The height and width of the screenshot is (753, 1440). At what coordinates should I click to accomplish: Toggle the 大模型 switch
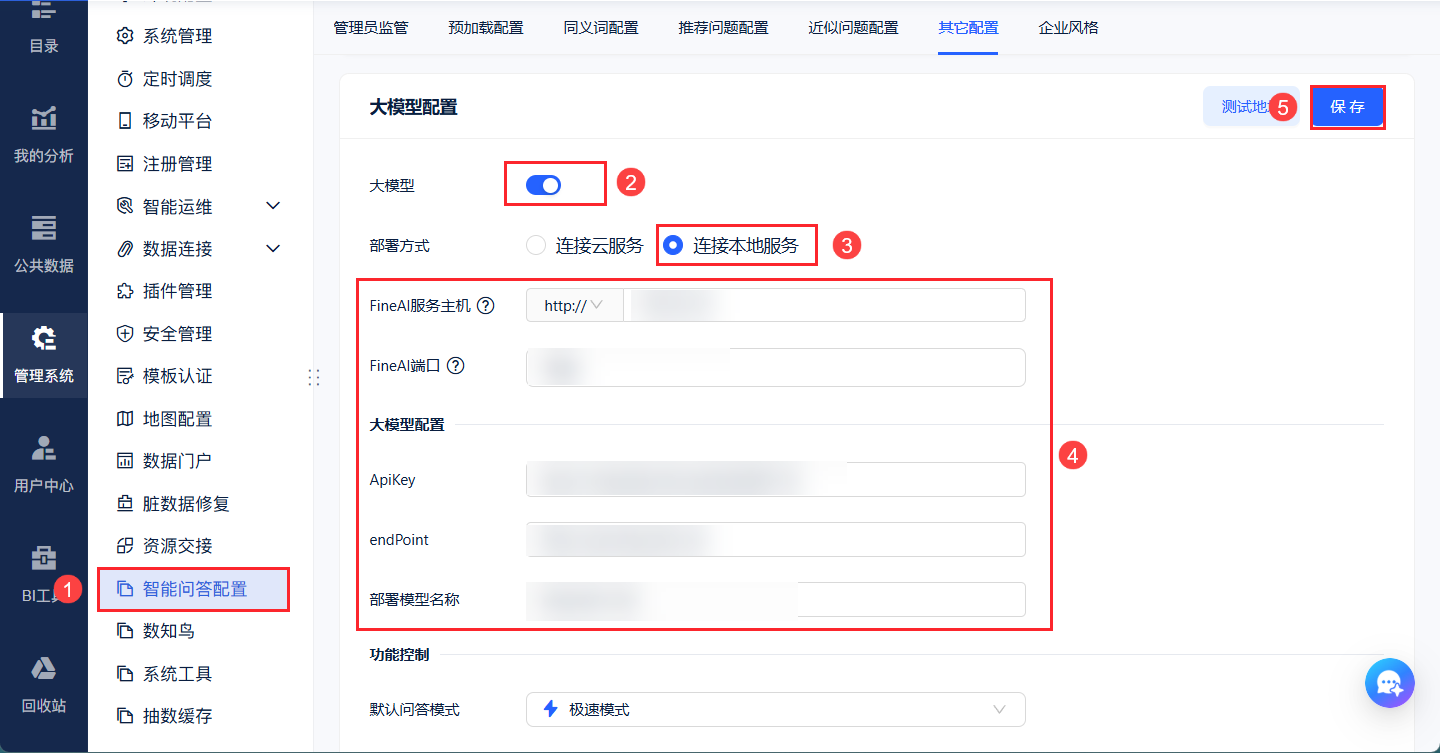pos(543,185)
